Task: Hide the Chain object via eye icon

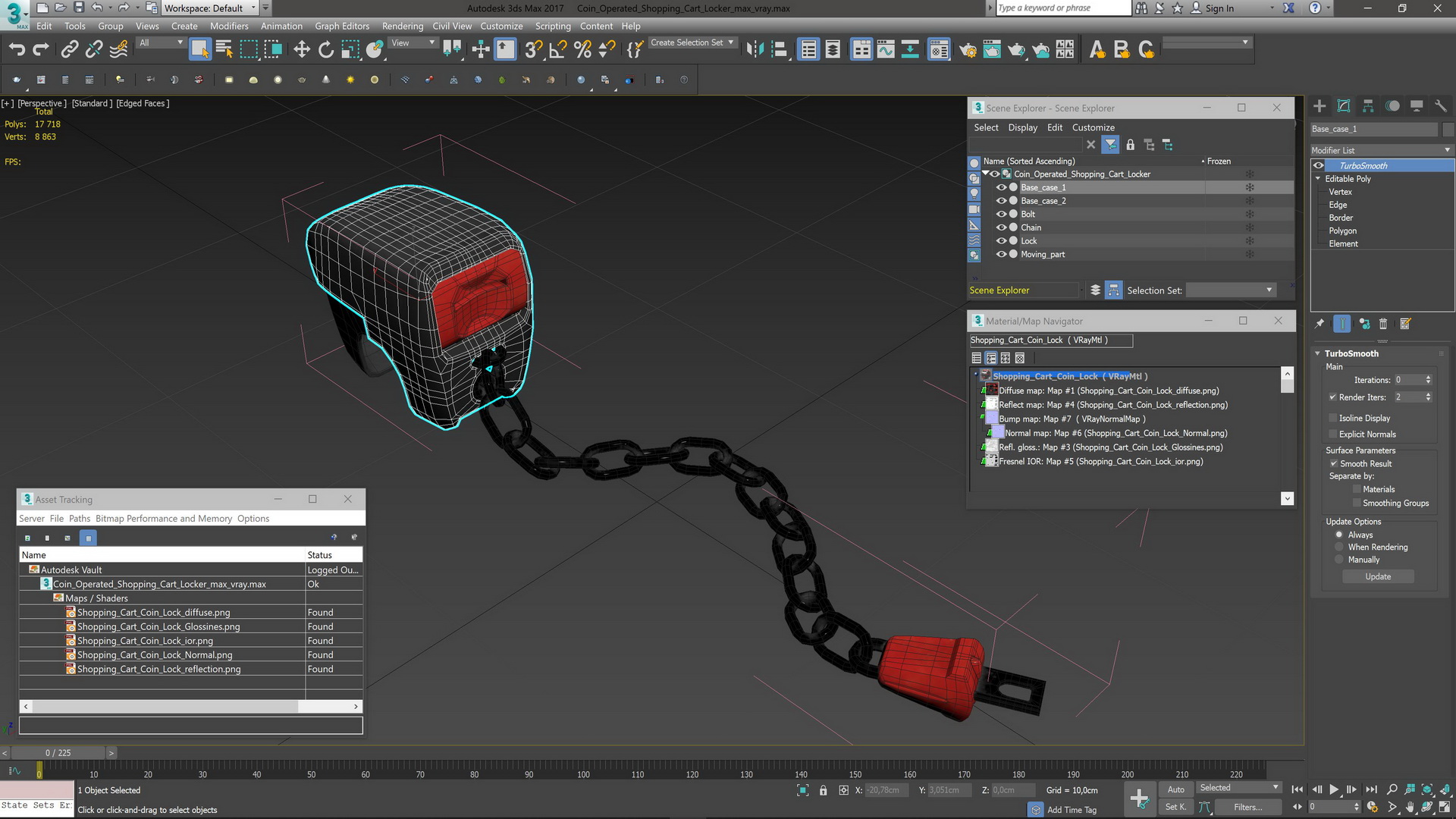Action: click(x=1001, y=227)
